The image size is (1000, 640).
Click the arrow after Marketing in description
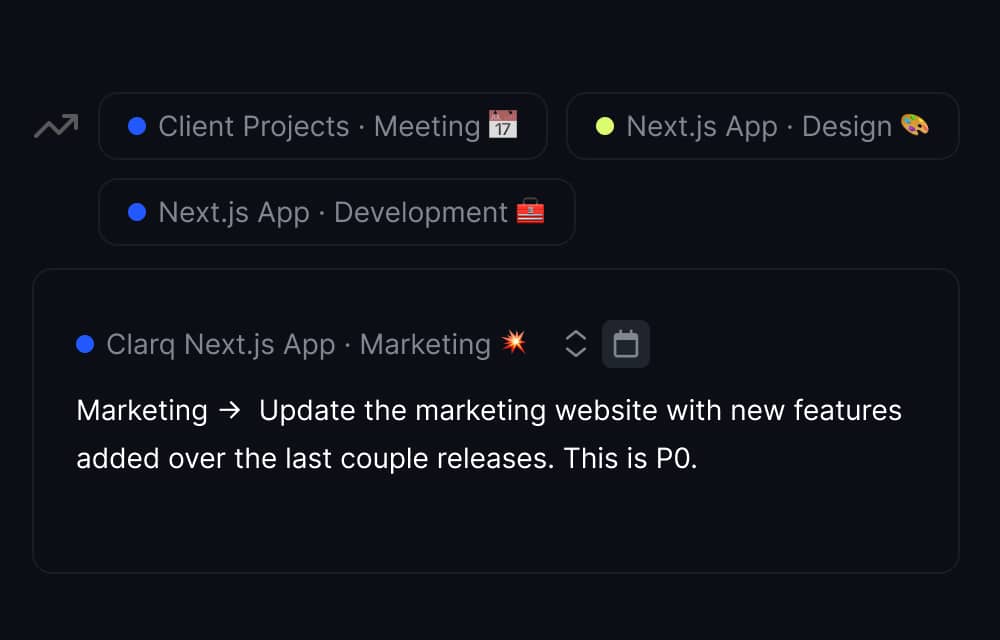tap(228, 411)
